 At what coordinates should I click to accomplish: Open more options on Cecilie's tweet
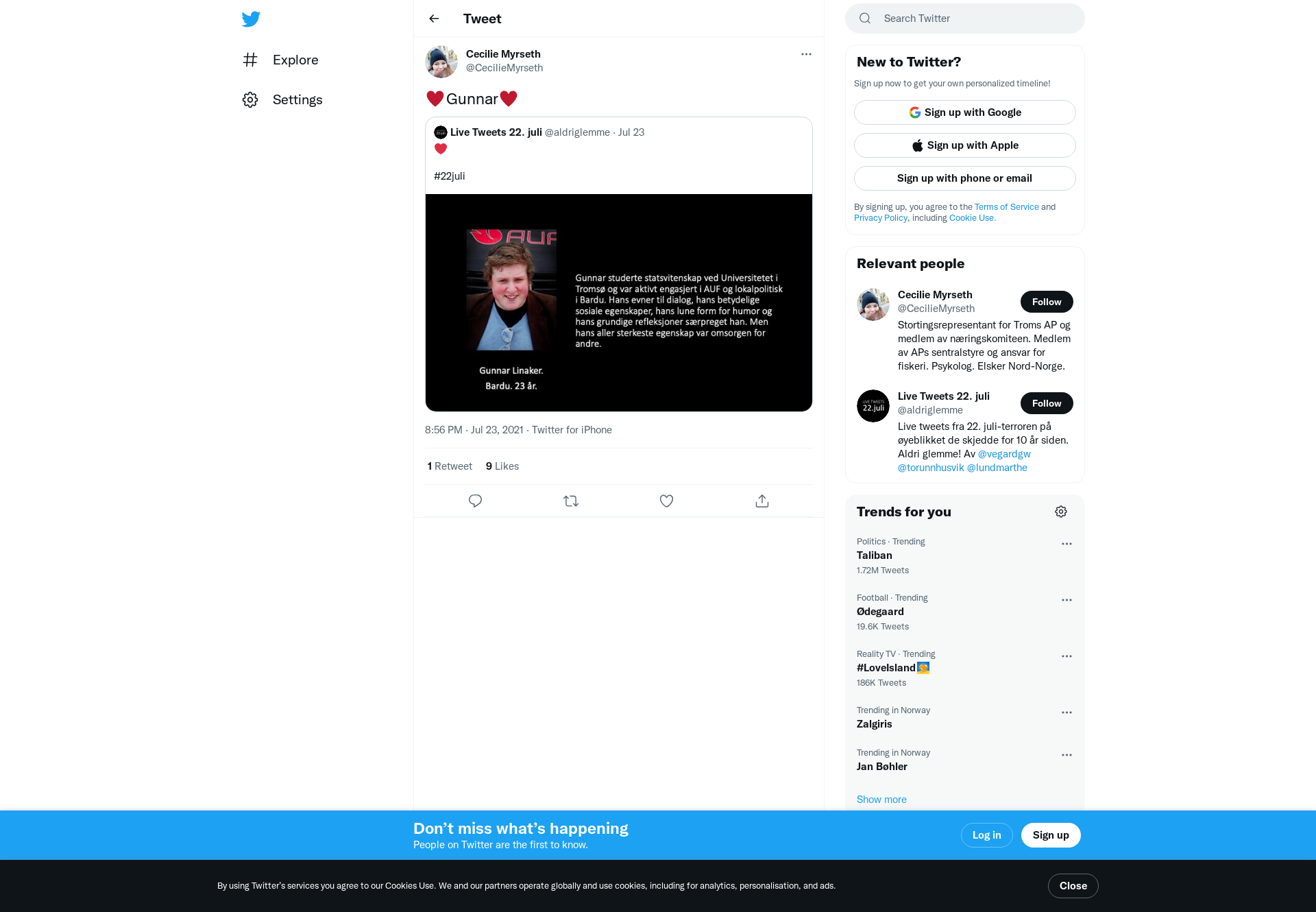[806, 54]
